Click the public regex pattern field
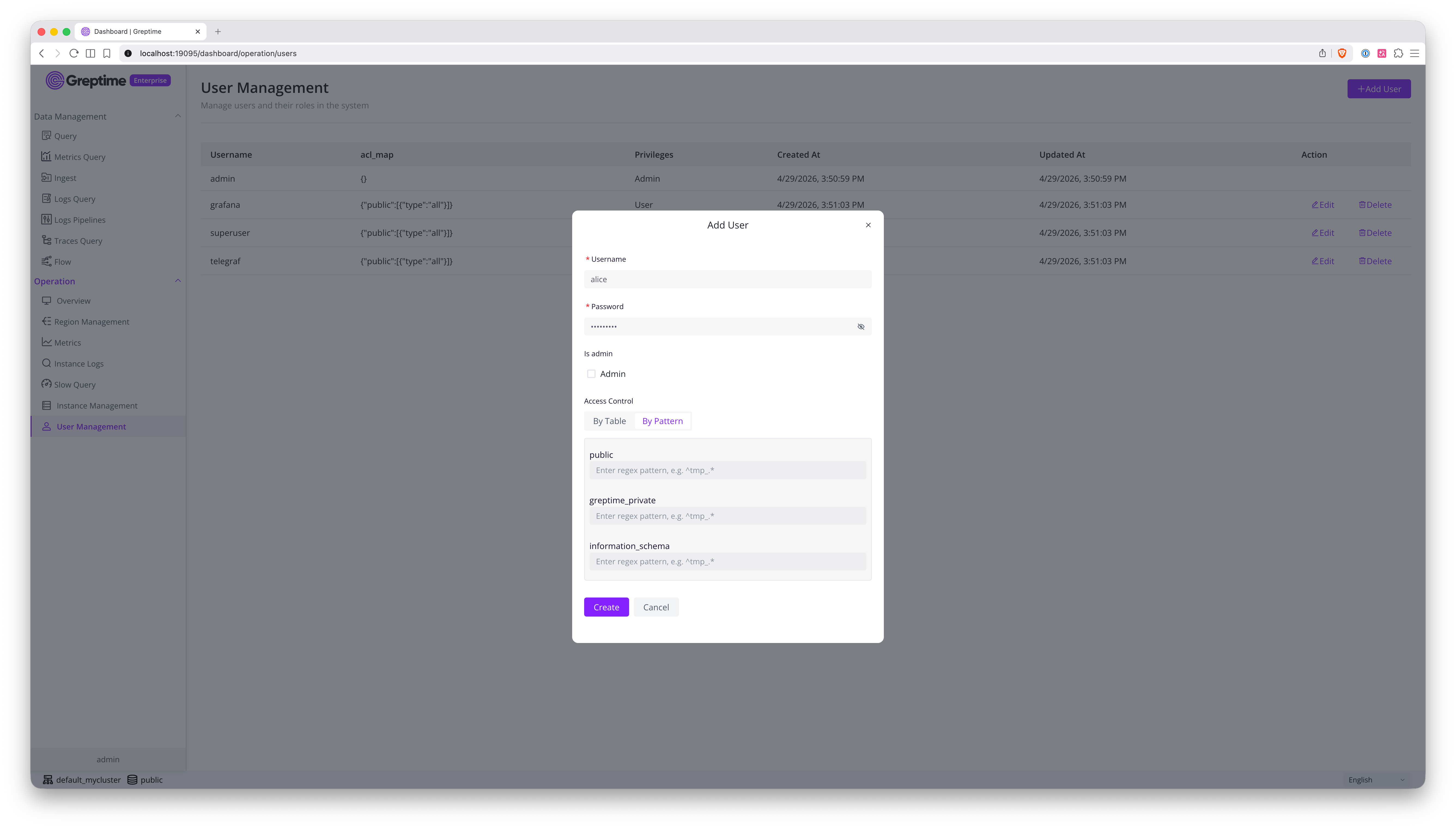 (728, 470)
